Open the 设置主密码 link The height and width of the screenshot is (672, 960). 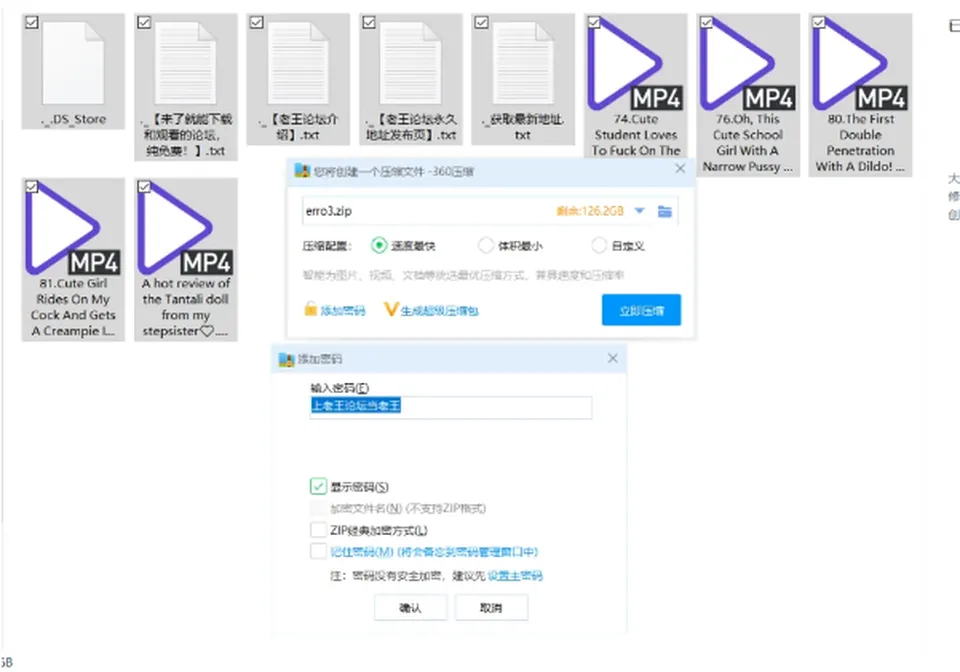[515, 576]
